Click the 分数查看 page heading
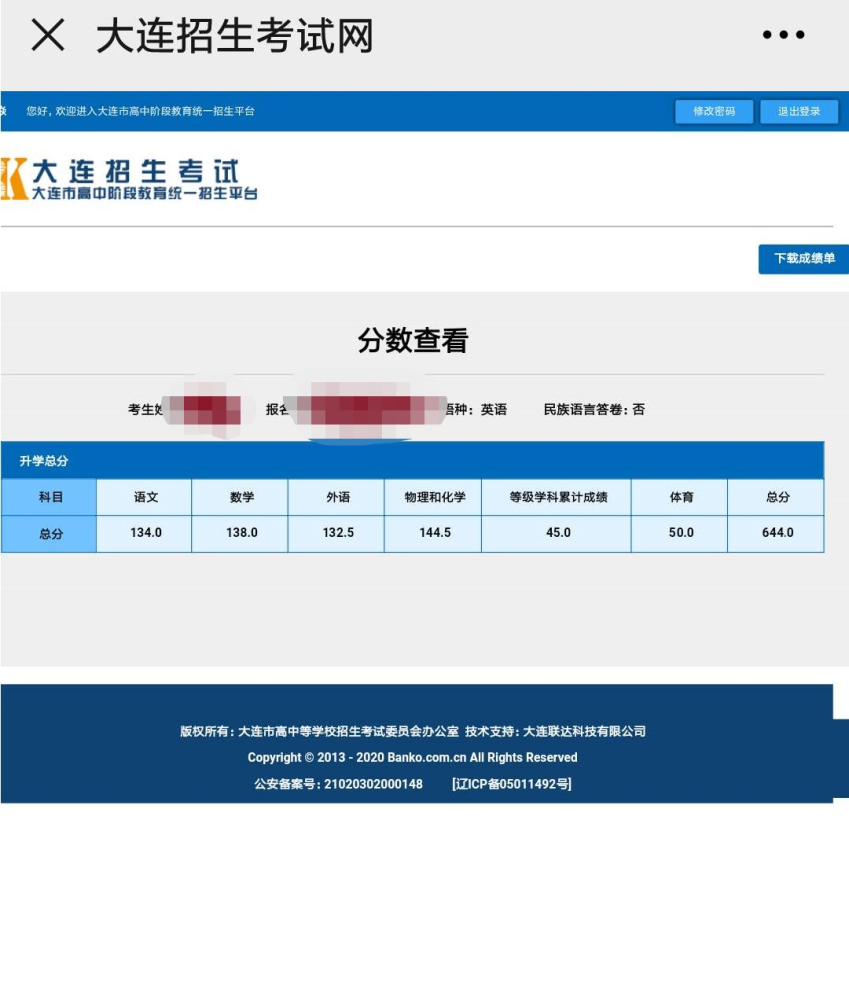Screen dimensions: 849x1000 coord(412,340)
